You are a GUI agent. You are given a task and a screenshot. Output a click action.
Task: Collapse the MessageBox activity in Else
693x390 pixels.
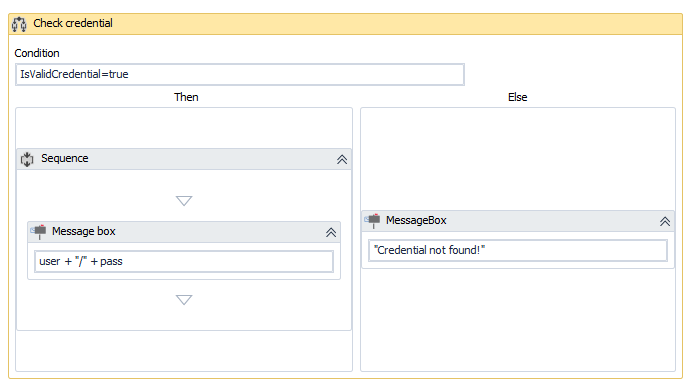pos(665,222)
